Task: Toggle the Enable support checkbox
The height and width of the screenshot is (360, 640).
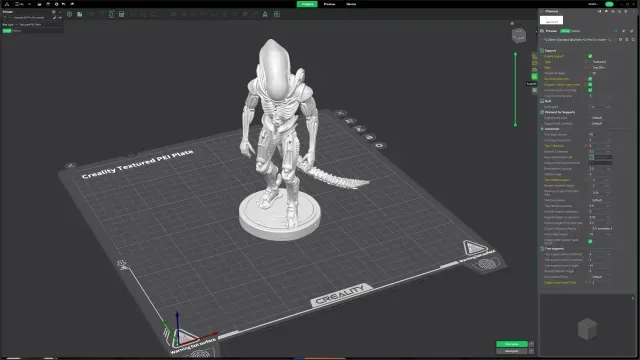Action: [590, 56]
